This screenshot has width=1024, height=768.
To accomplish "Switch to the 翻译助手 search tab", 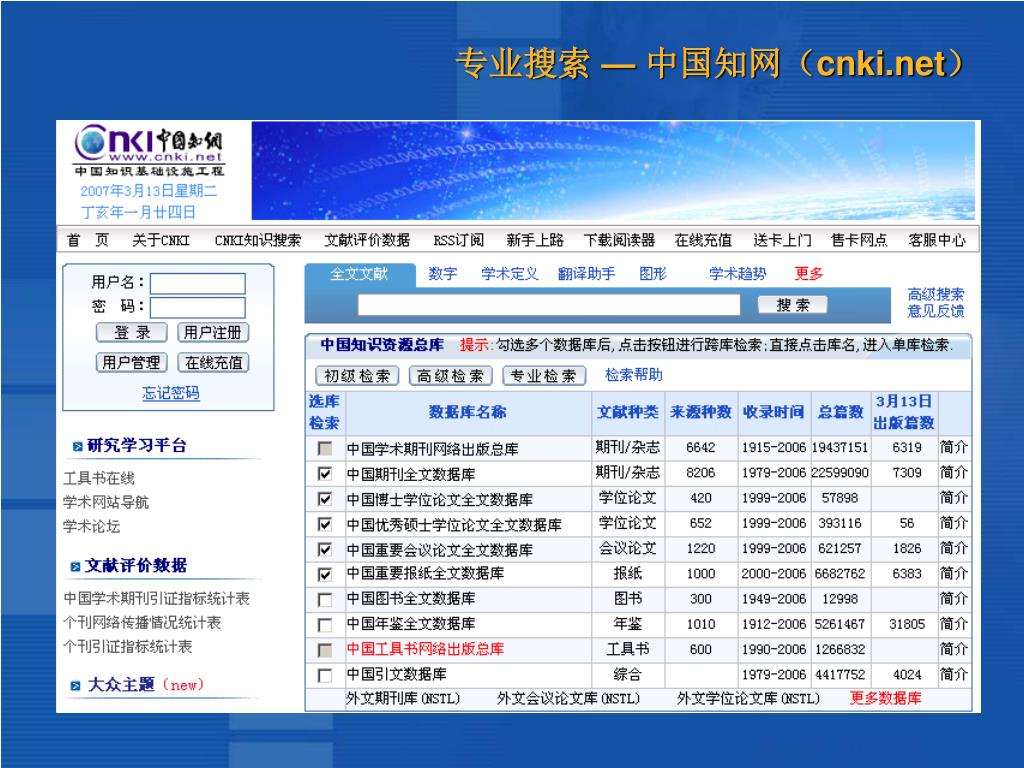I will pyautogui.click(x=586, y=274).
